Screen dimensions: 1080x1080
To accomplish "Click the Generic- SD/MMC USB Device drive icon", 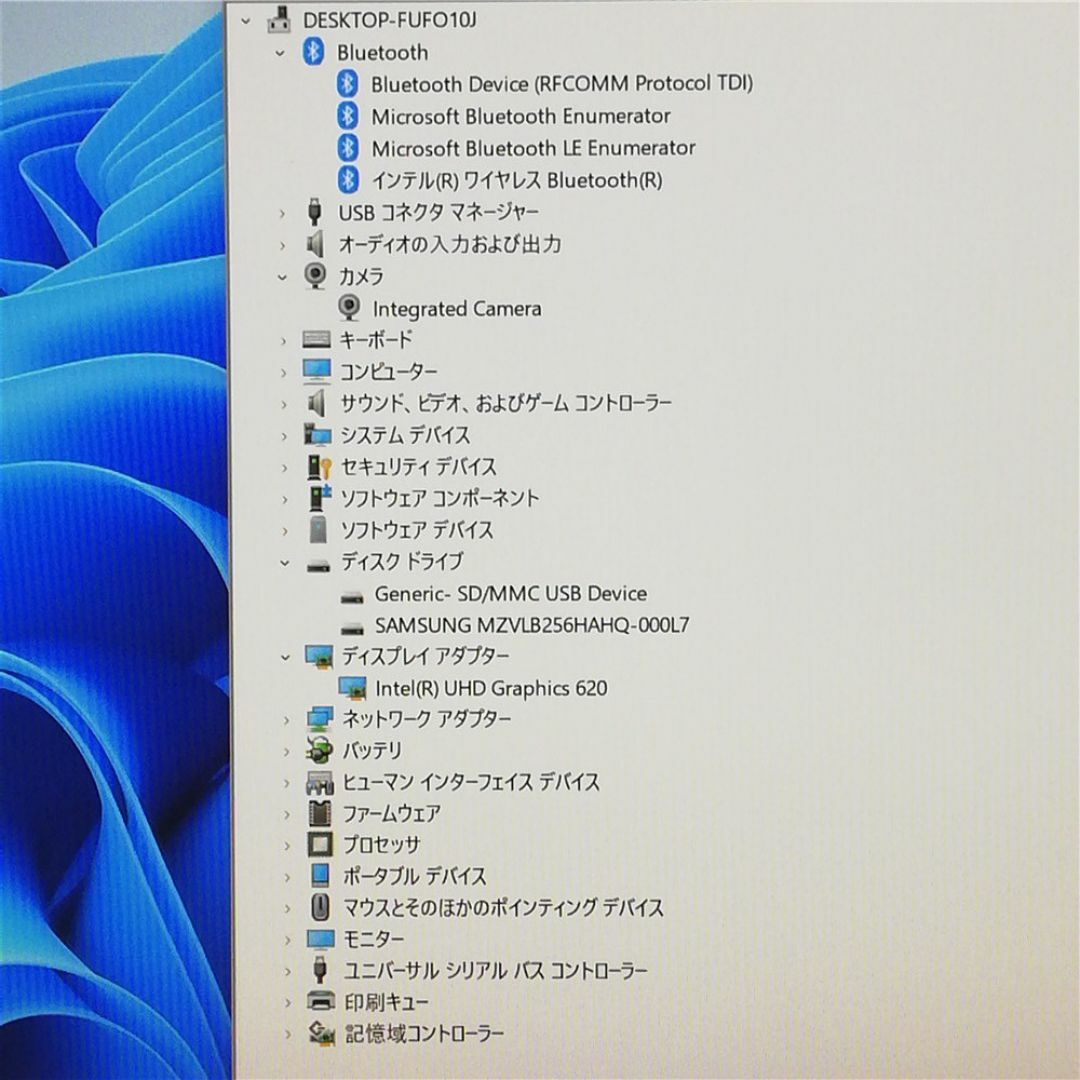I will (352, 598).
